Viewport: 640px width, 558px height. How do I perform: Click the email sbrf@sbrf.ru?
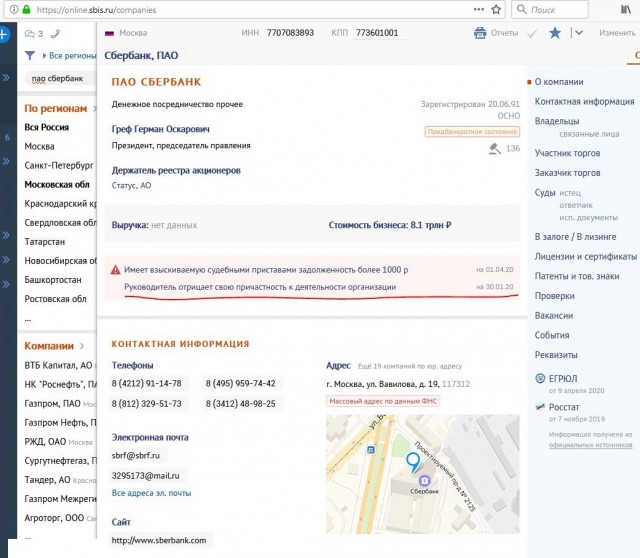136,456
